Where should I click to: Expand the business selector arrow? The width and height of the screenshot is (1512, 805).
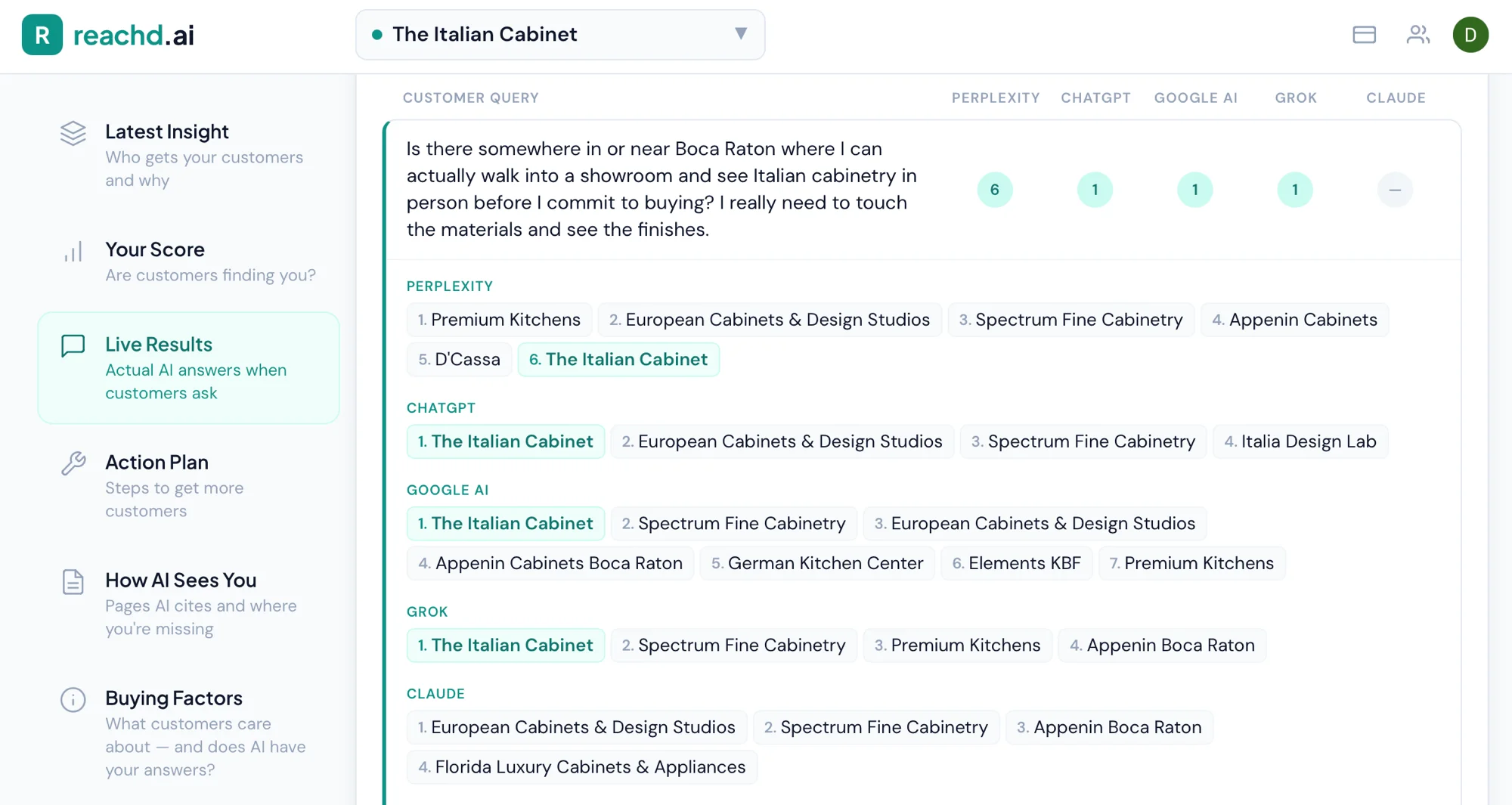point(741,34)
